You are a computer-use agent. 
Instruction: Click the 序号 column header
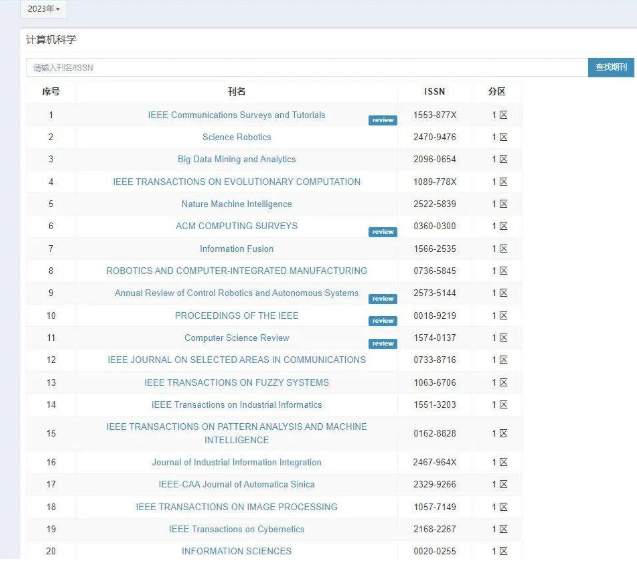coord(51,91)
